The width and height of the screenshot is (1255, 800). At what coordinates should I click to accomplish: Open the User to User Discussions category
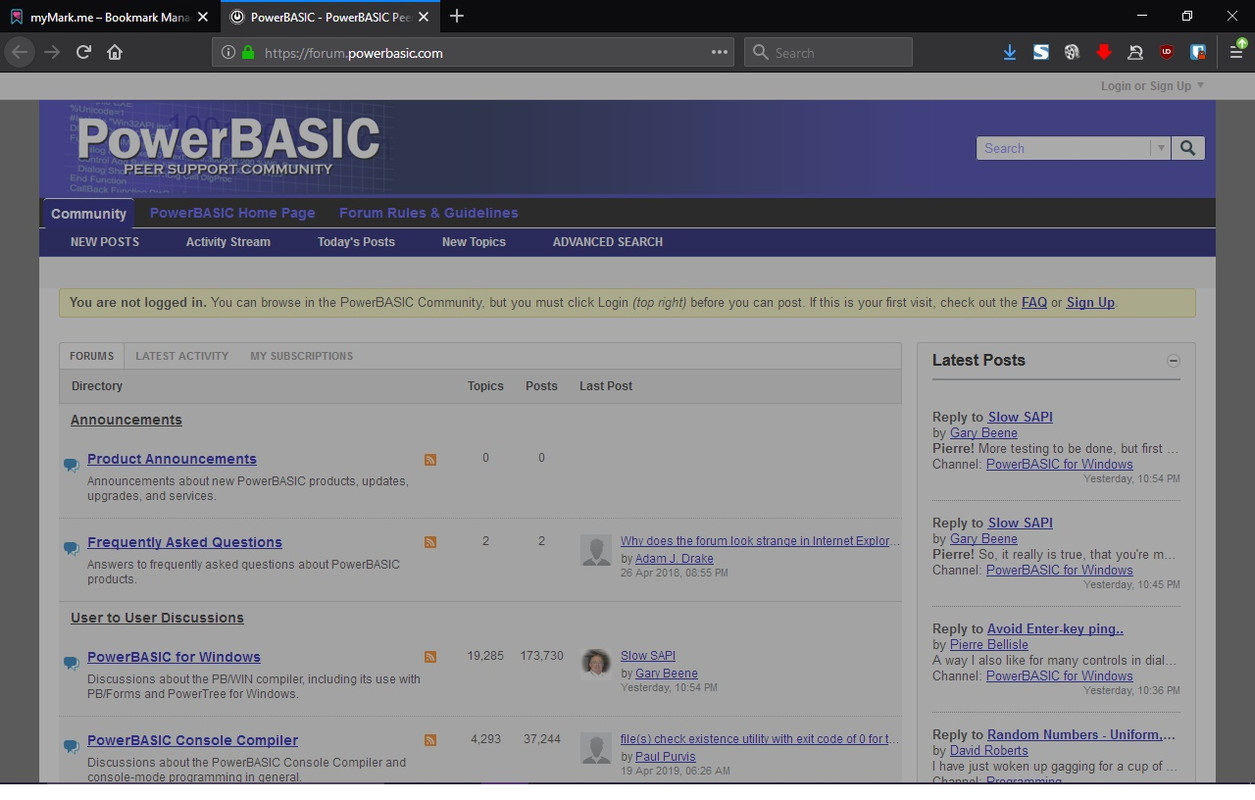[x=157, y=618]
